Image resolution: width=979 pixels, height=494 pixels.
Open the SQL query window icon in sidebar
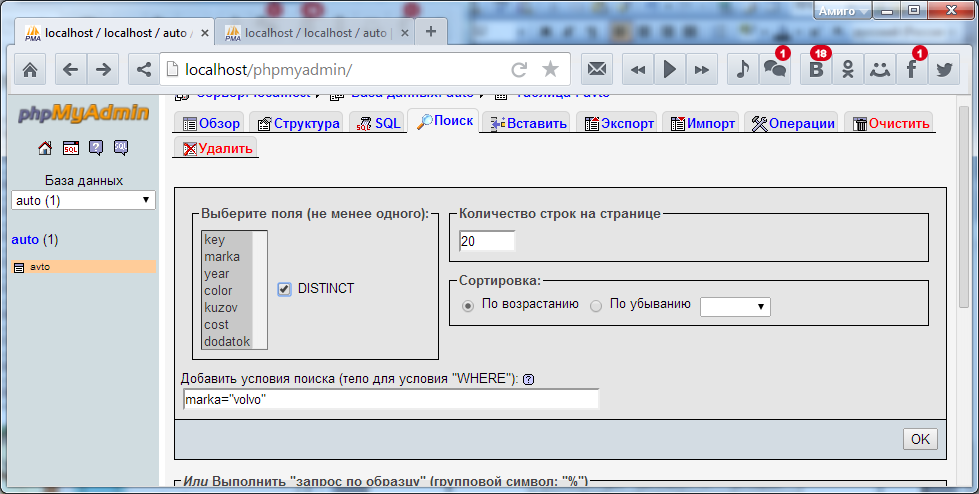[71, 148]
